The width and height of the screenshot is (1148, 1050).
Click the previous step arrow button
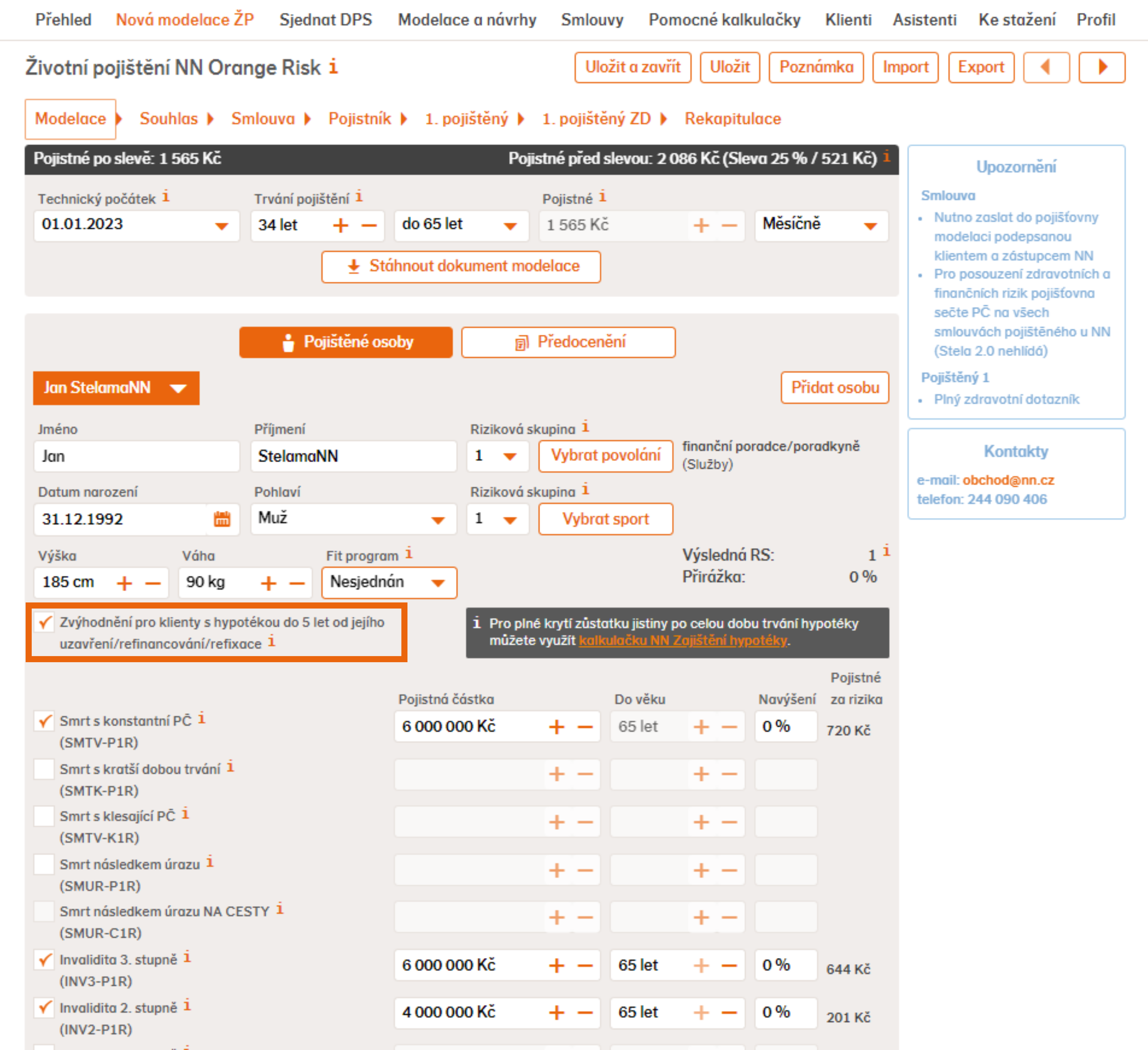click(1046, 67)
